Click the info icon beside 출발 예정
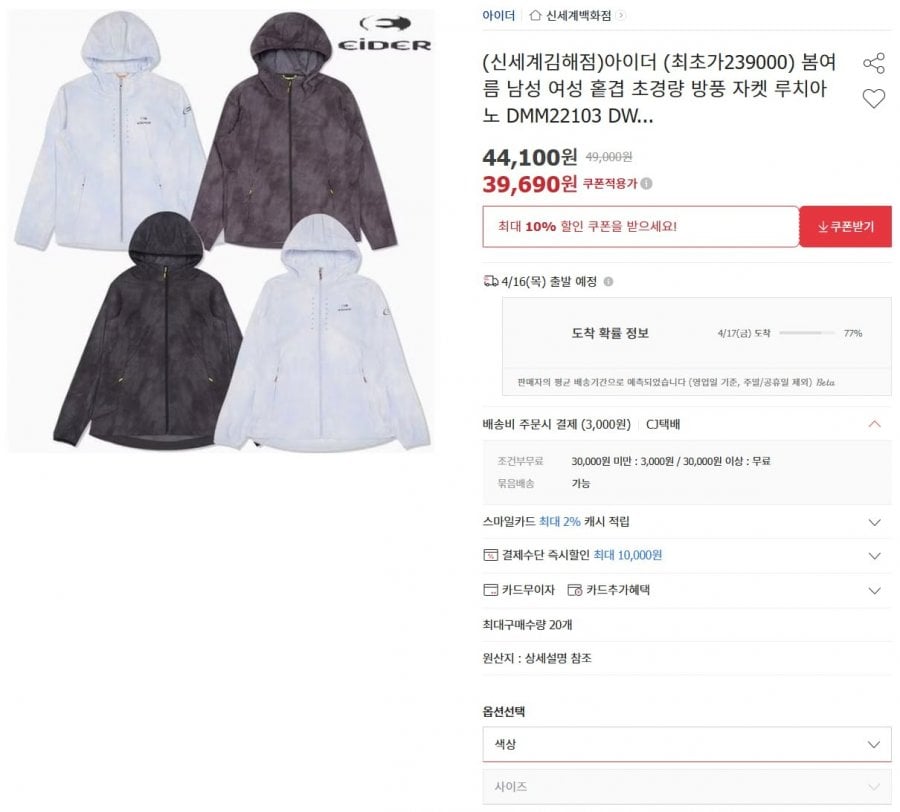The height and width of the screenshot is (812, 900). click(608, 282)
